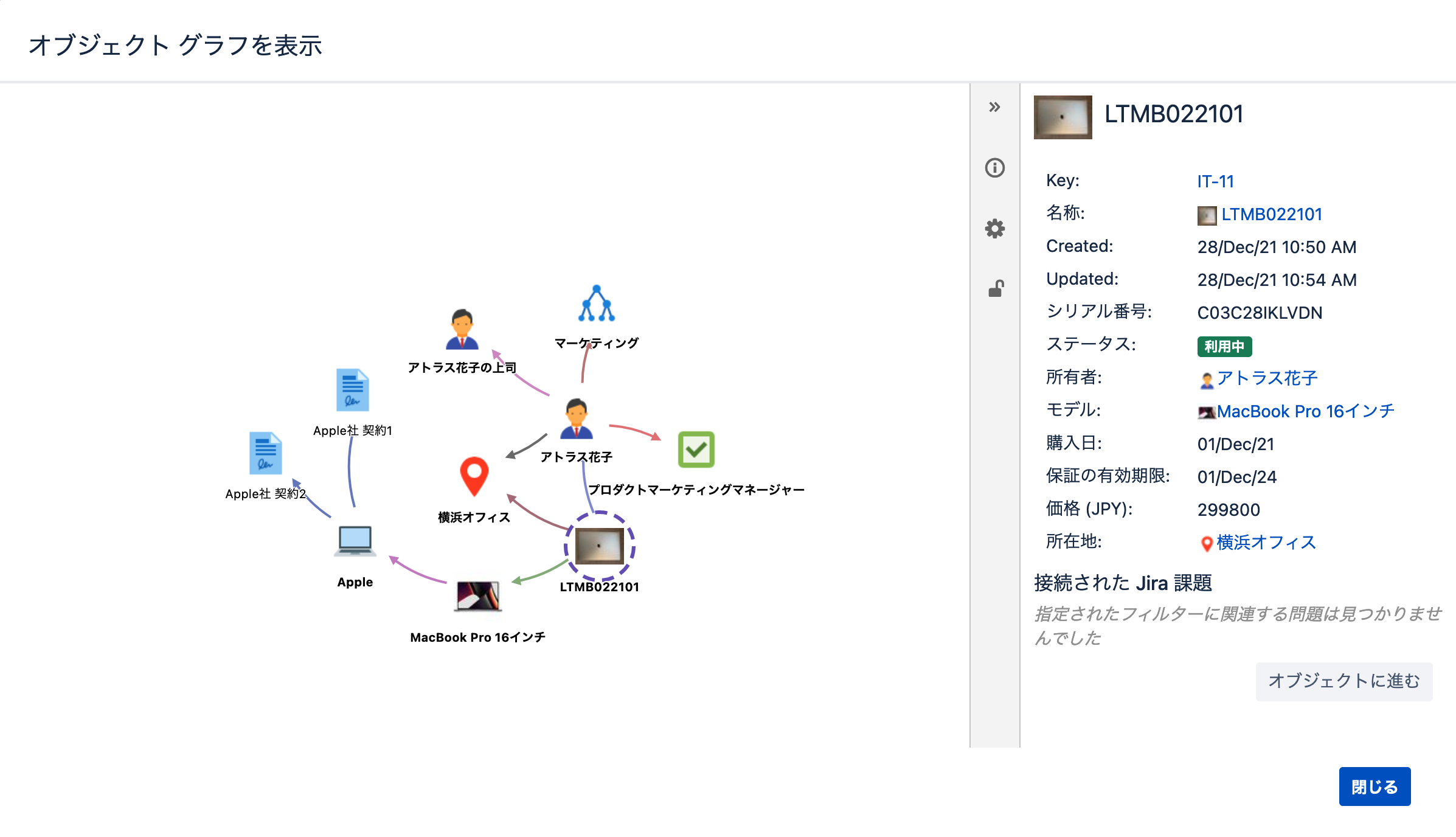
Task: Click the small laptop icon beside モデル value
Action: coord(1207,412)
